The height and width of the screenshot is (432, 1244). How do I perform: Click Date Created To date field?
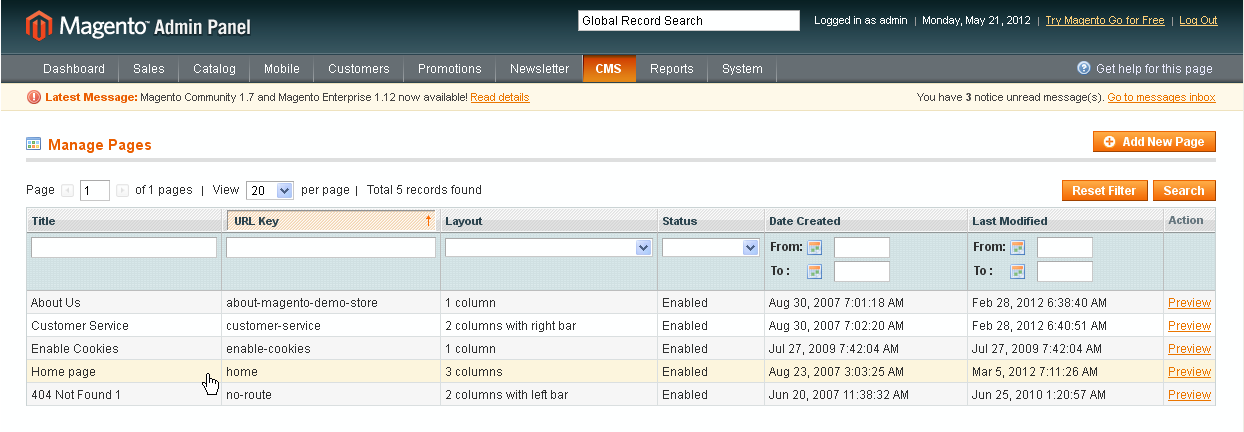(x=862, y=271)
